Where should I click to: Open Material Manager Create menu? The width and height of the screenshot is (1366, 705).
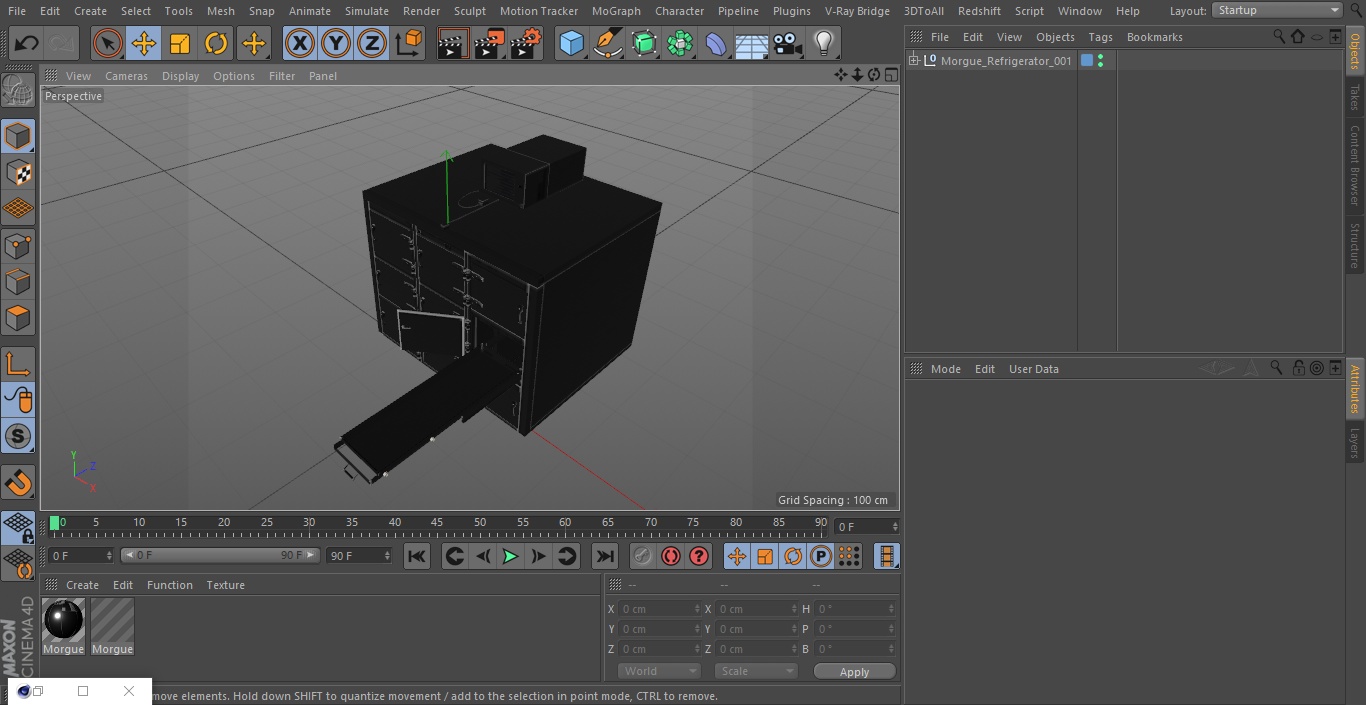(x=82, y=585)
